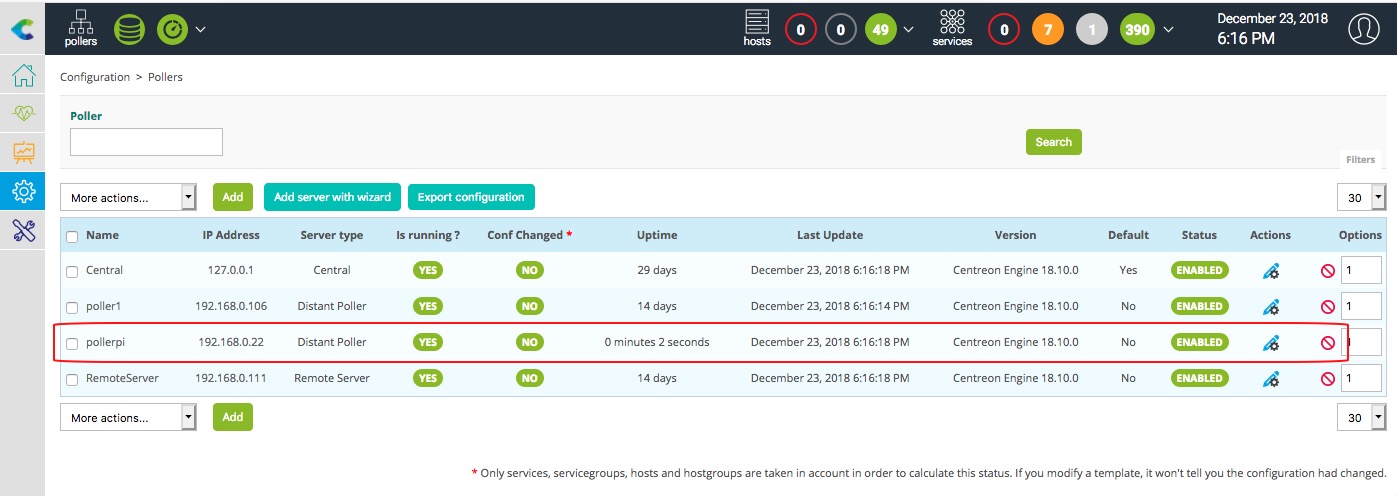Open the user profile icon
The width and height of the screenshot is (1397, 496).
tap(1363, 29)
